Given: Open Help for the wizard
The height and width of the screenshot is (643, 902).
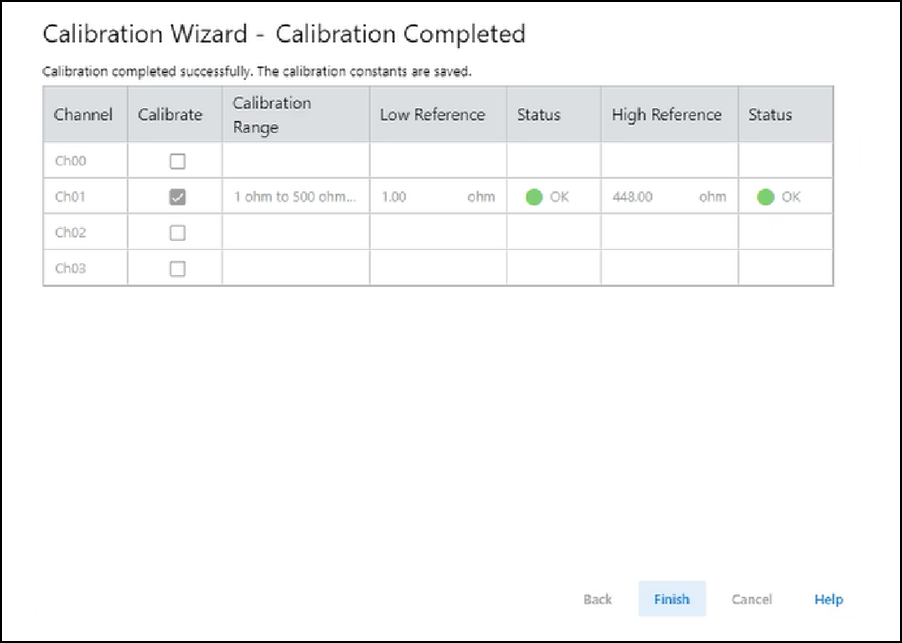Looking at the screenshot, I should coord(828,599).
